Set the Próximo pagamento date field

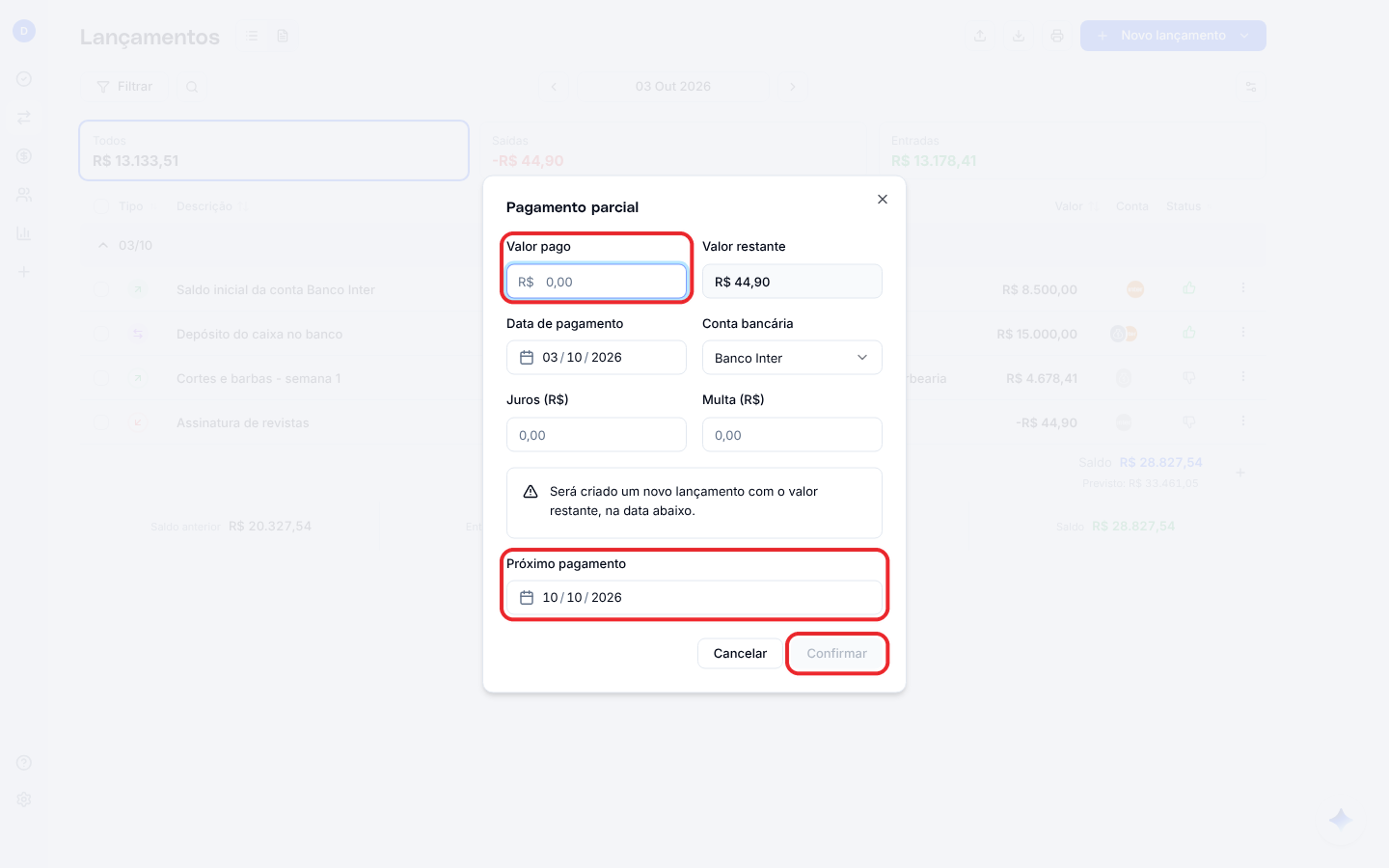(694, 598)
